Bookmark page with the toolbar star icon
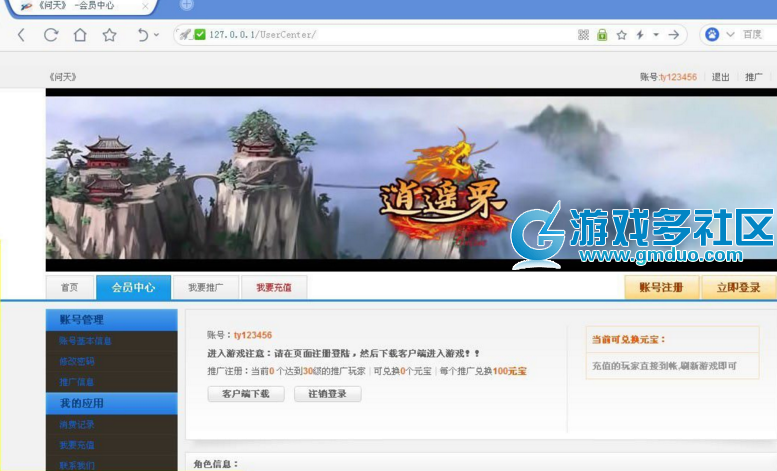The image size is (777, 471). (110, 35)
